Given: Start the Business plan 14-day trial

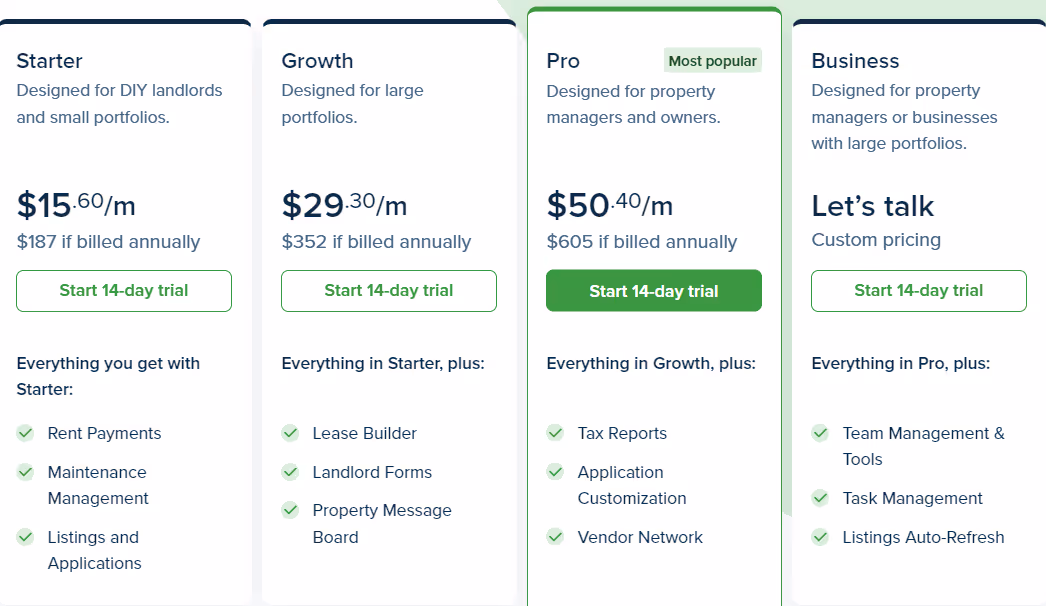Looking at the screenshot, I should (x=919, y=291).
